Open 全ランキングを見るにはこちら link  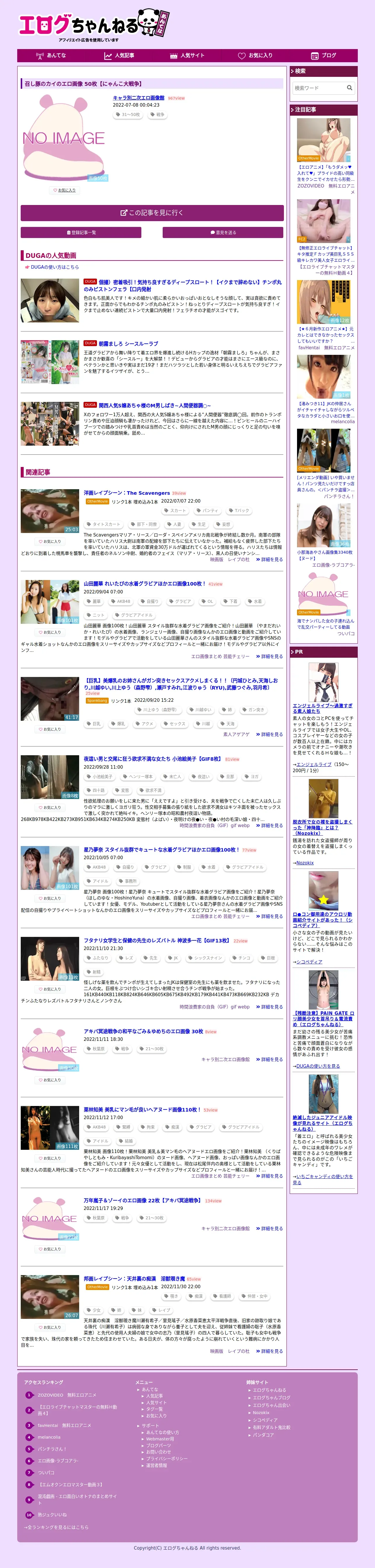(x=57, y=1527)
